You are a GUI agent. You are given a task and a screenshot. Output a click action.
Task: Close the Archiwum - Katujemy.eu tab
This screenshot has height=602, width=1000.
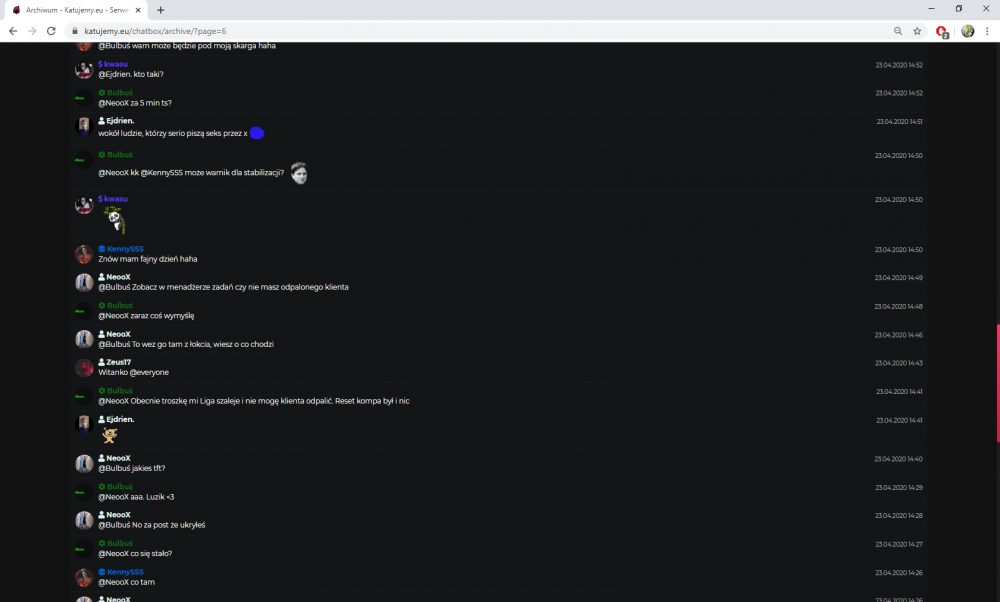coord(138,10)
